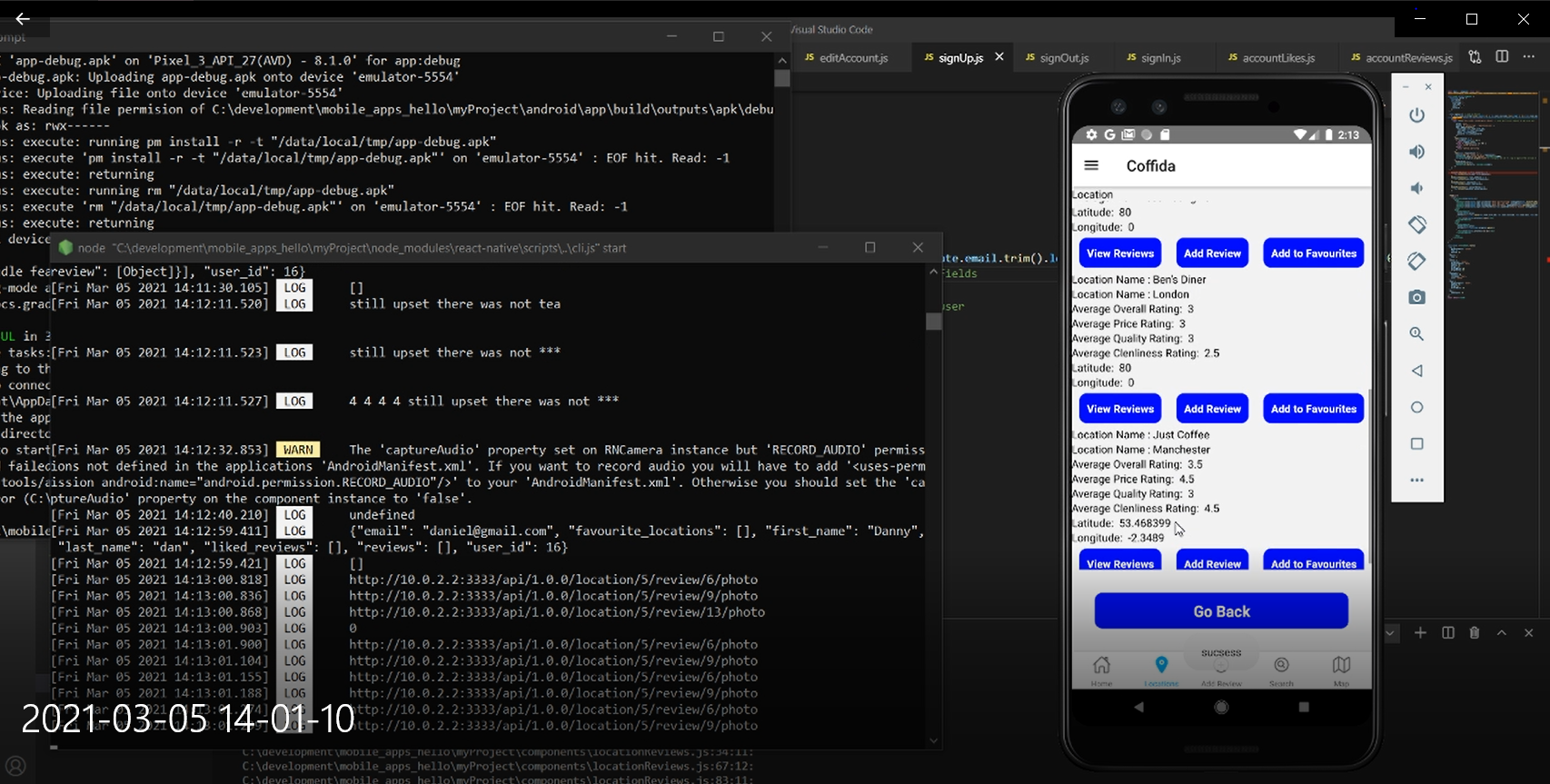Click the node console scrollbar thumb

(x=933, y=322)
